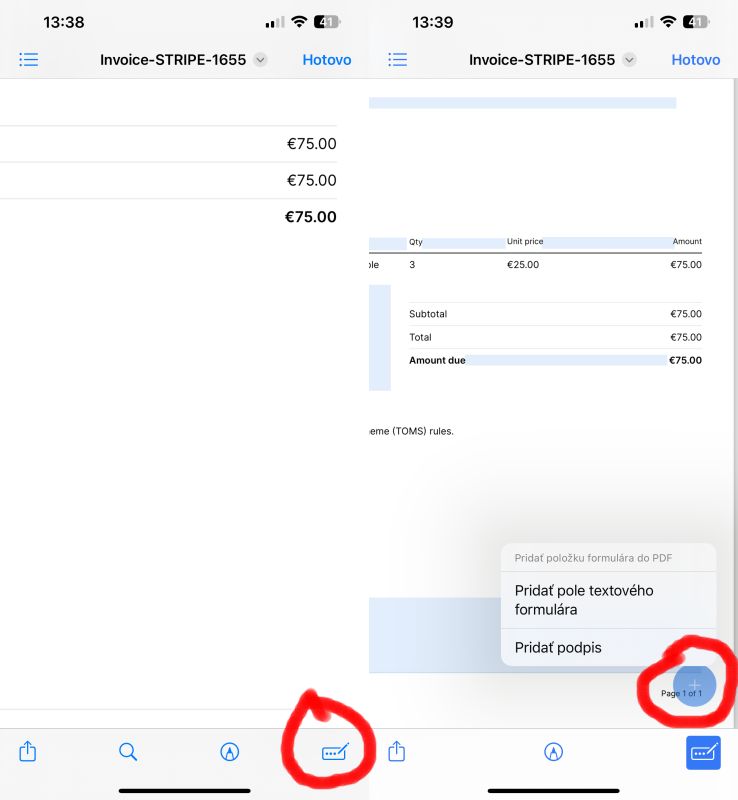Tap the form fill icon on left screen
The width and height of the screenshot is (738, 800).
tap(334, 752)
